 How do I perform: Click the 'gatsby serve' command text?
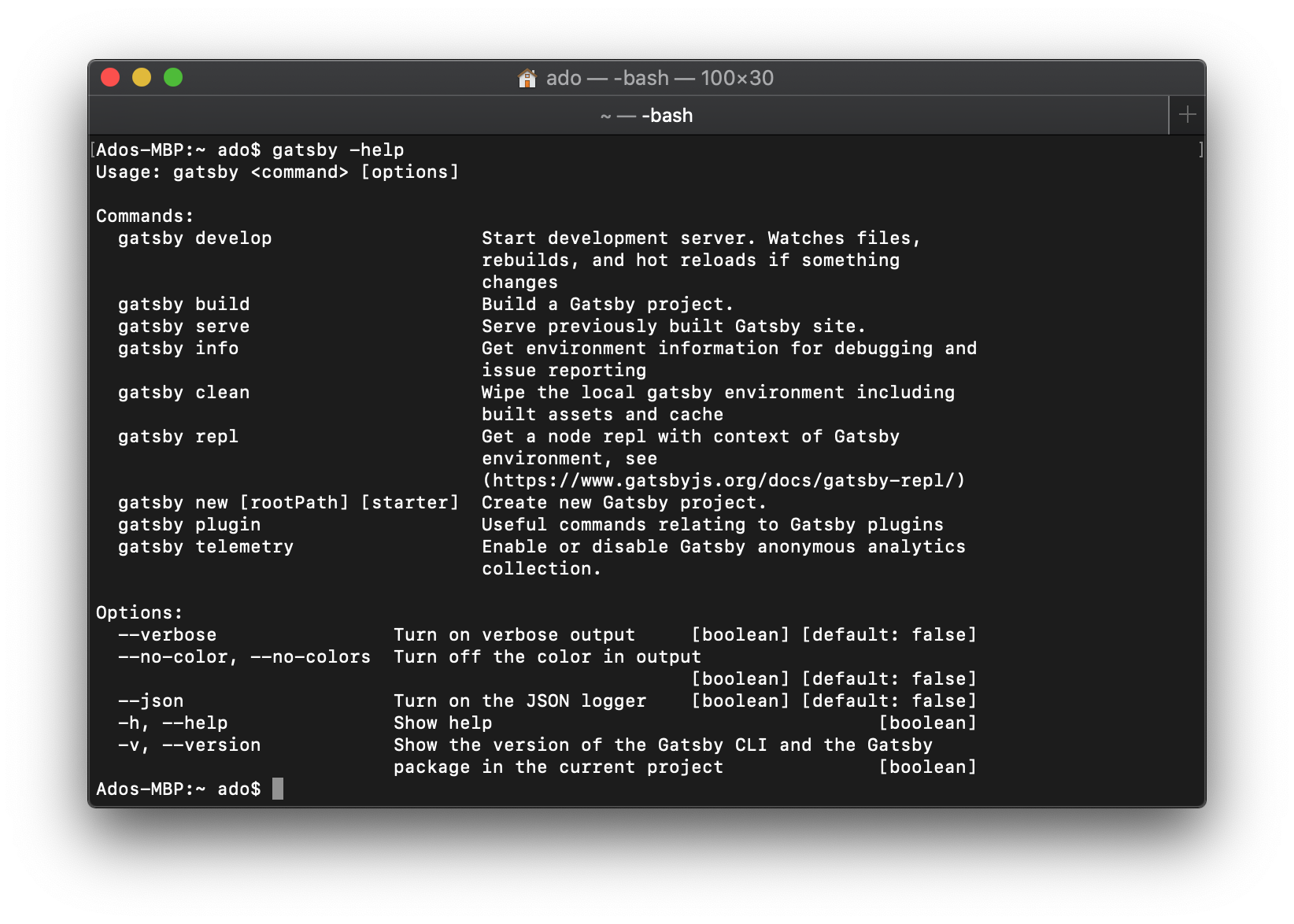[183, 326]
